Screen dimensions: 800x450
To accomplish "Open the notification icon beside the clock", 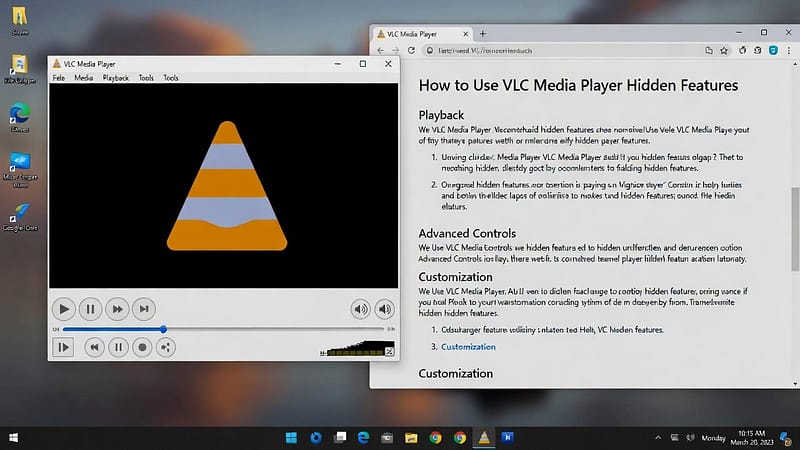I will point(786,438).
